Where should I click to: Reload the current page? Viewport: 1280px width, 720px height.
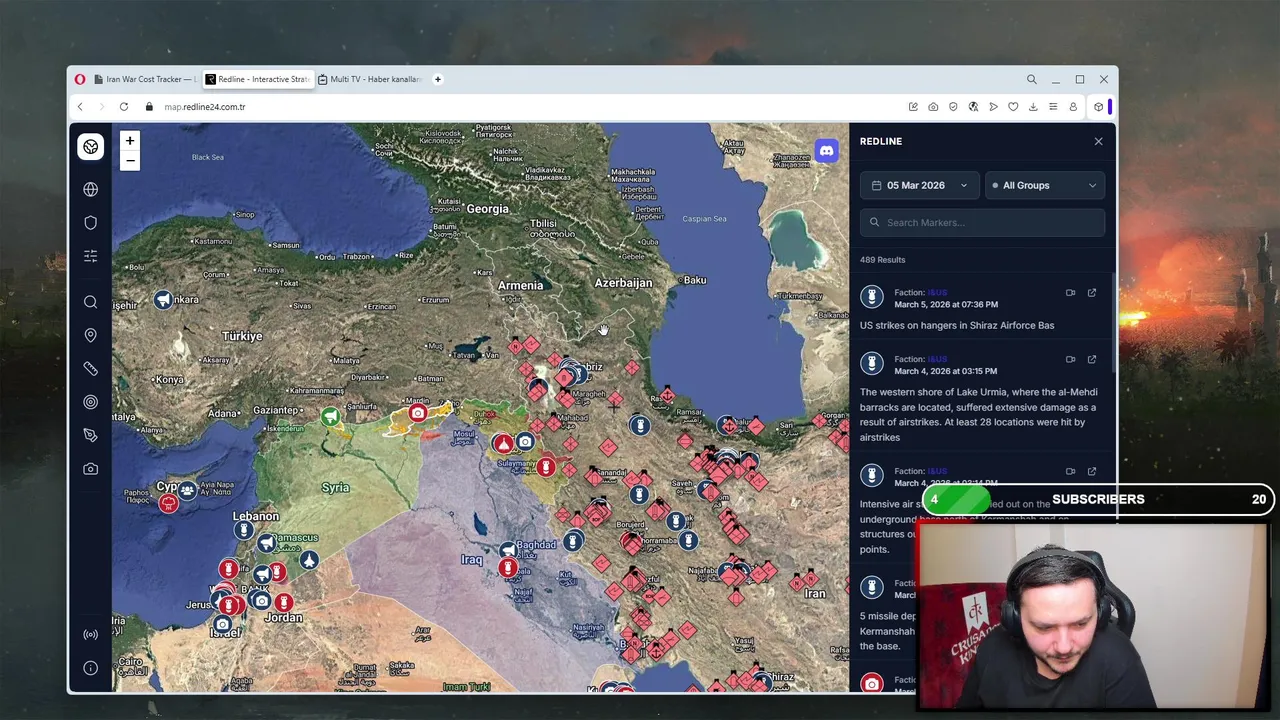pyautogui.click(x=124, y=107)
